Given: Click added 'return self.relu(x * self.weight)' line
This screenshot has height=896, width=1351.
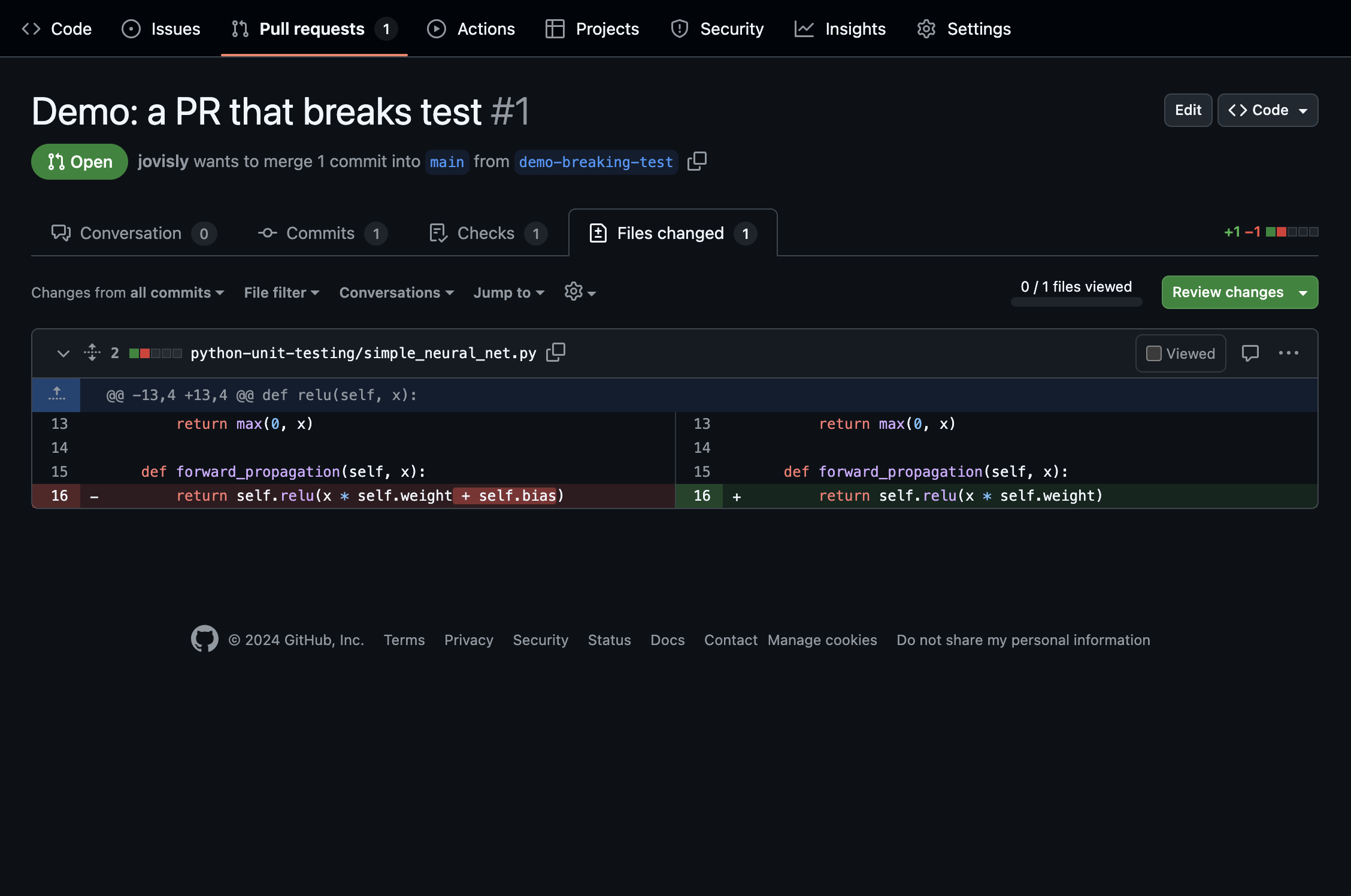Looking at the screenshot, I should tap(961, 496).
